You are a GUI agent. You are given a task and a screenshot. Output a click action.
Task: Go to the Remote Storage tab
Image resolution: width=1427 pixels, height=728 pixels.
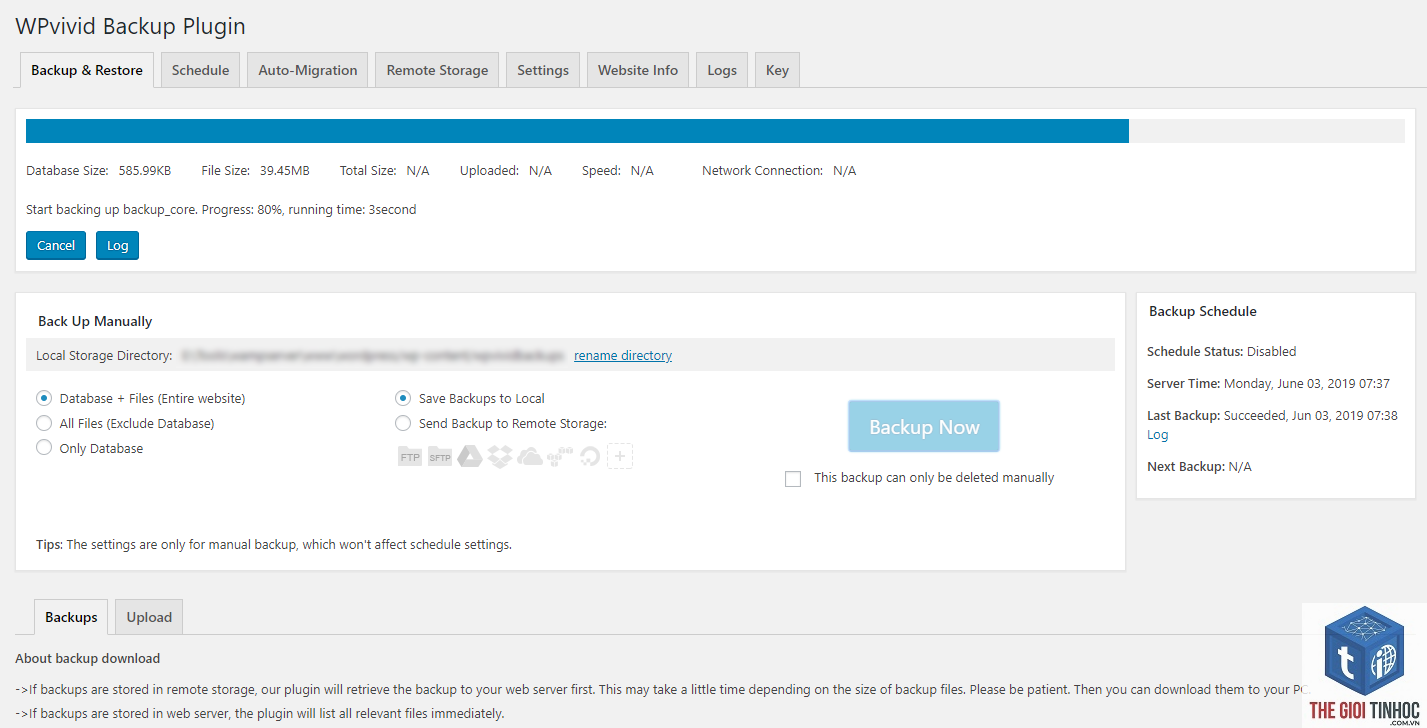click(x=437, y=70)
